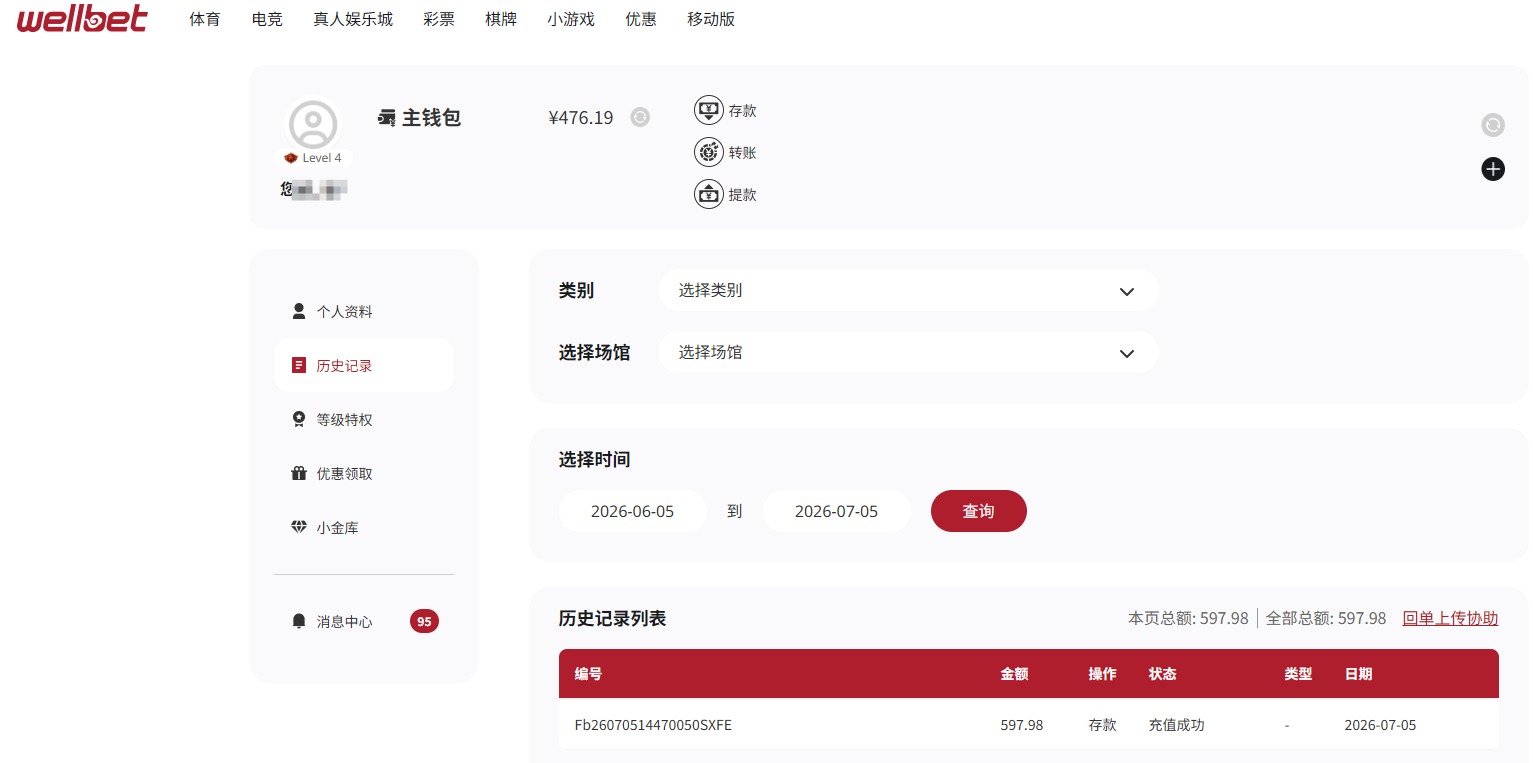Screen dimensions: 1533x763
Task: Open the 小游戏 mini games menu
Action: pos(571,19)
